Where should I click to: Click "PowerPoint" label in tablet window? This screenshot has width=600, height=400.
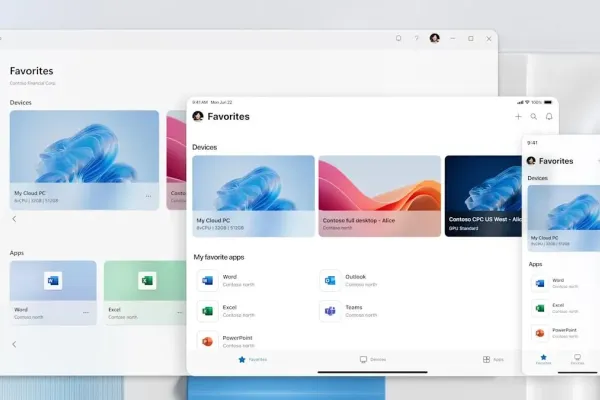(237, 338)
